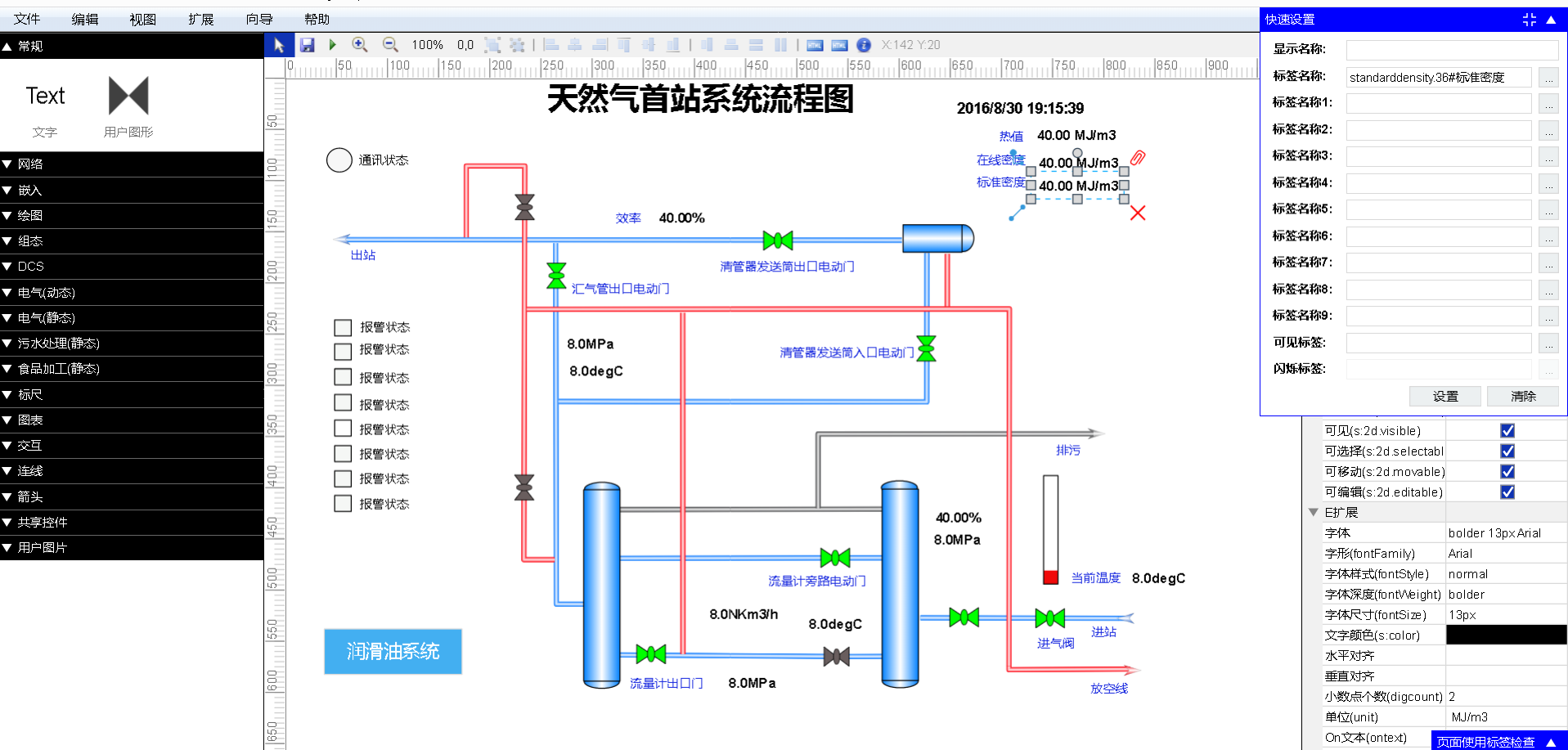Click the browse button beside 可见标签
This screenshot has width=1568, height=750.
pyautogui.click(x=1548, y=344)
